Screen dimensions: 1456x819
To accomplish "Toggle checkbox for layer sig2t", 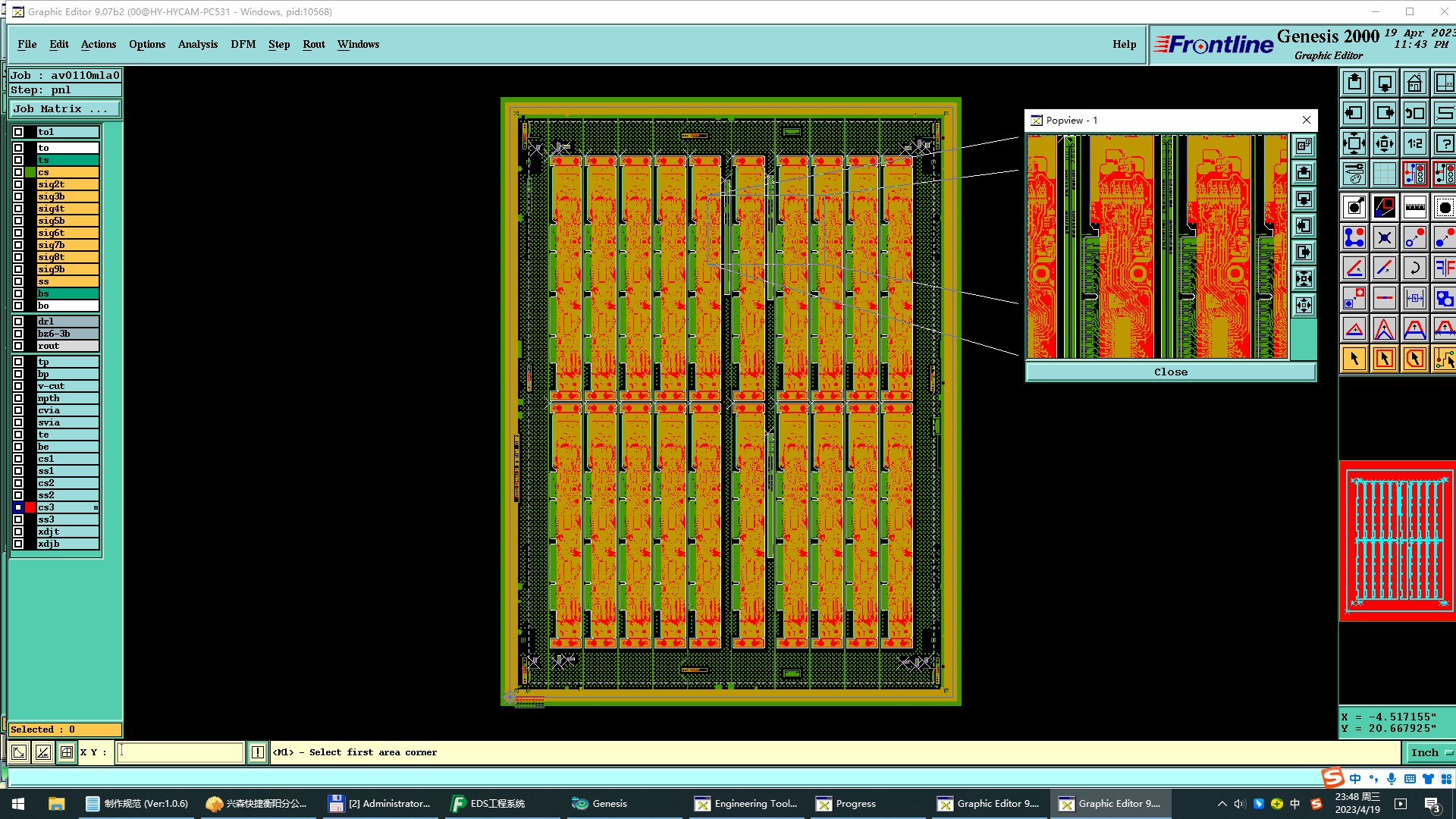I will click(18, 184).
